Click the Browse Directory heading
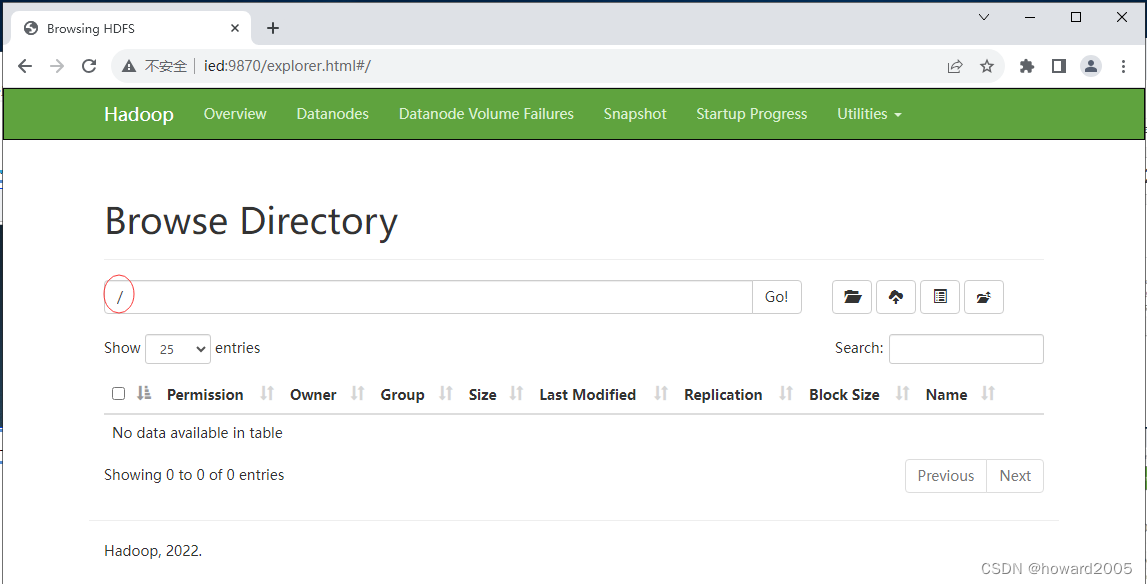The height and width of the screenshot is (584, 1147). [251, 221]
